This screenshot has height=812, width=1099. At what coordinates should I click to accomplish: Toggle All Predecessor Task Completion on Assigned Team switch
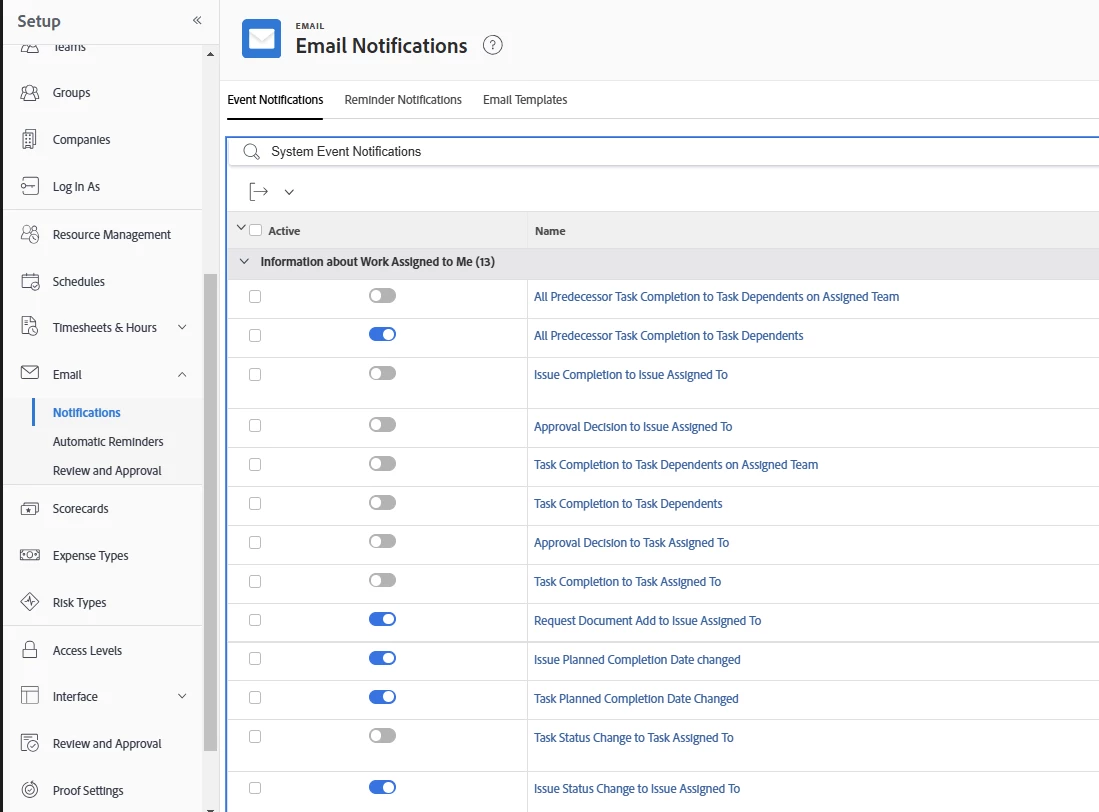(382, 296)
